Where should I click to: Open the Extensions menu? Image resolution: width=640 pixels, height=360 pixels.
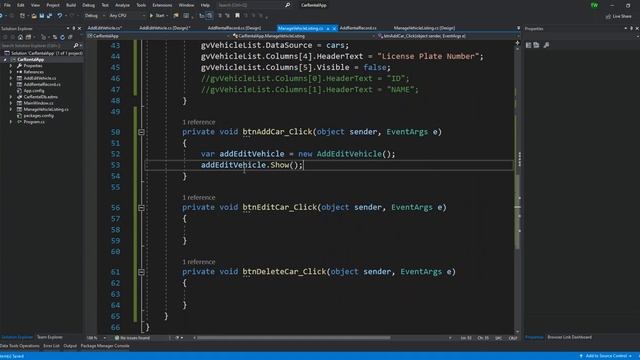coord(162,5)
